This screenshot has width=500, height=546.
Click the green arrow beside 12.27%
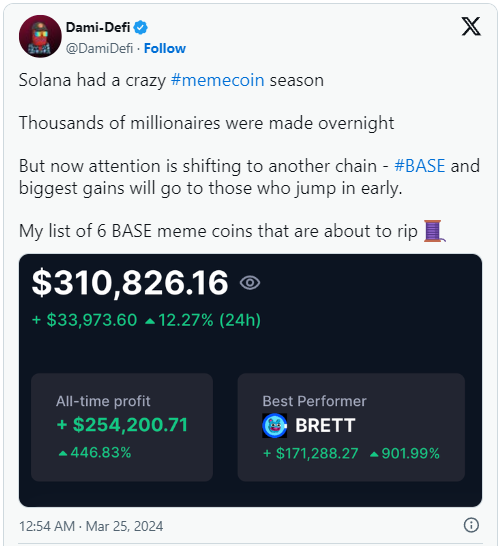pyautogui.click(x=150, y=321)
